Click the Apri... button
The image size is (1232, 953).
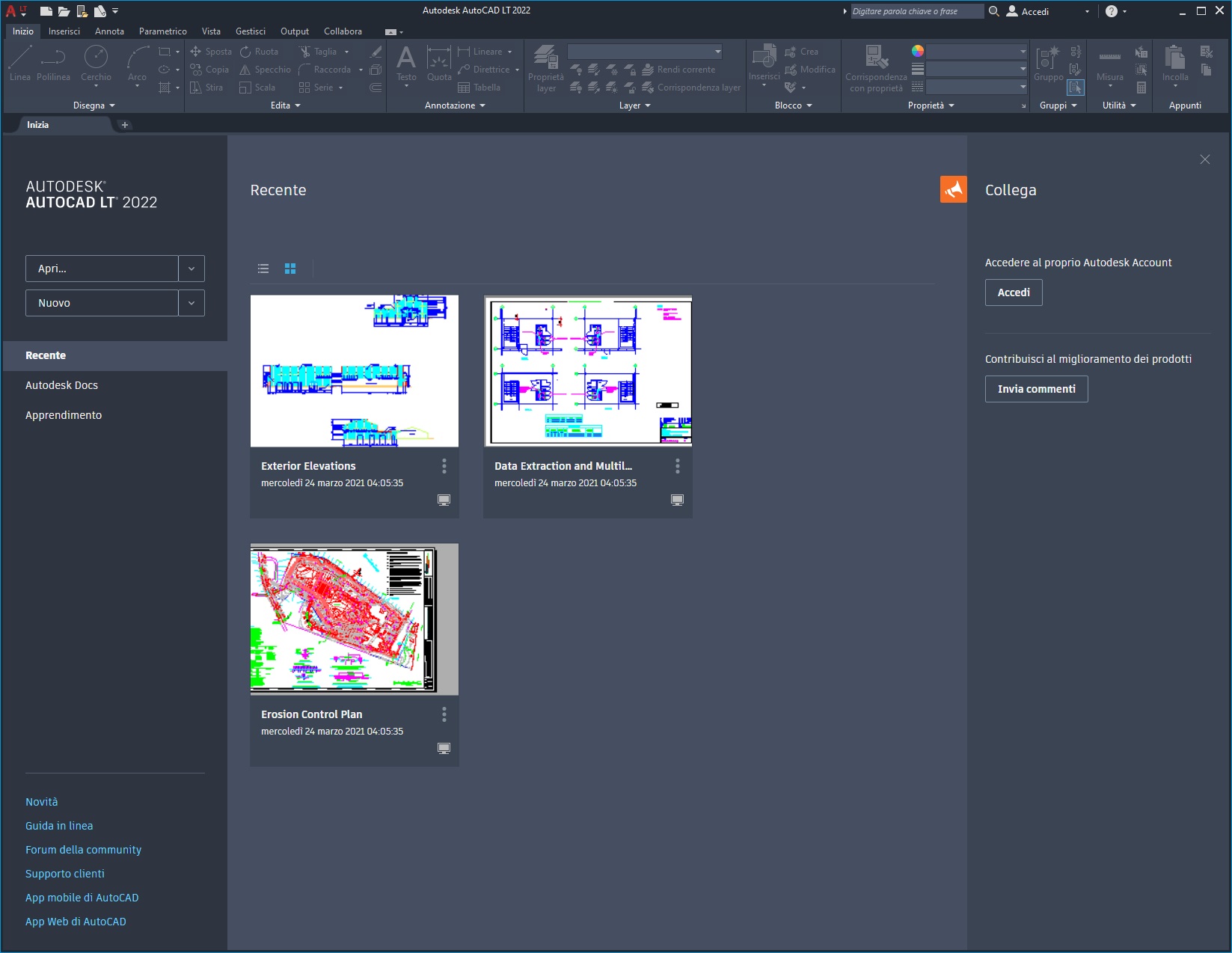[102, 269]
